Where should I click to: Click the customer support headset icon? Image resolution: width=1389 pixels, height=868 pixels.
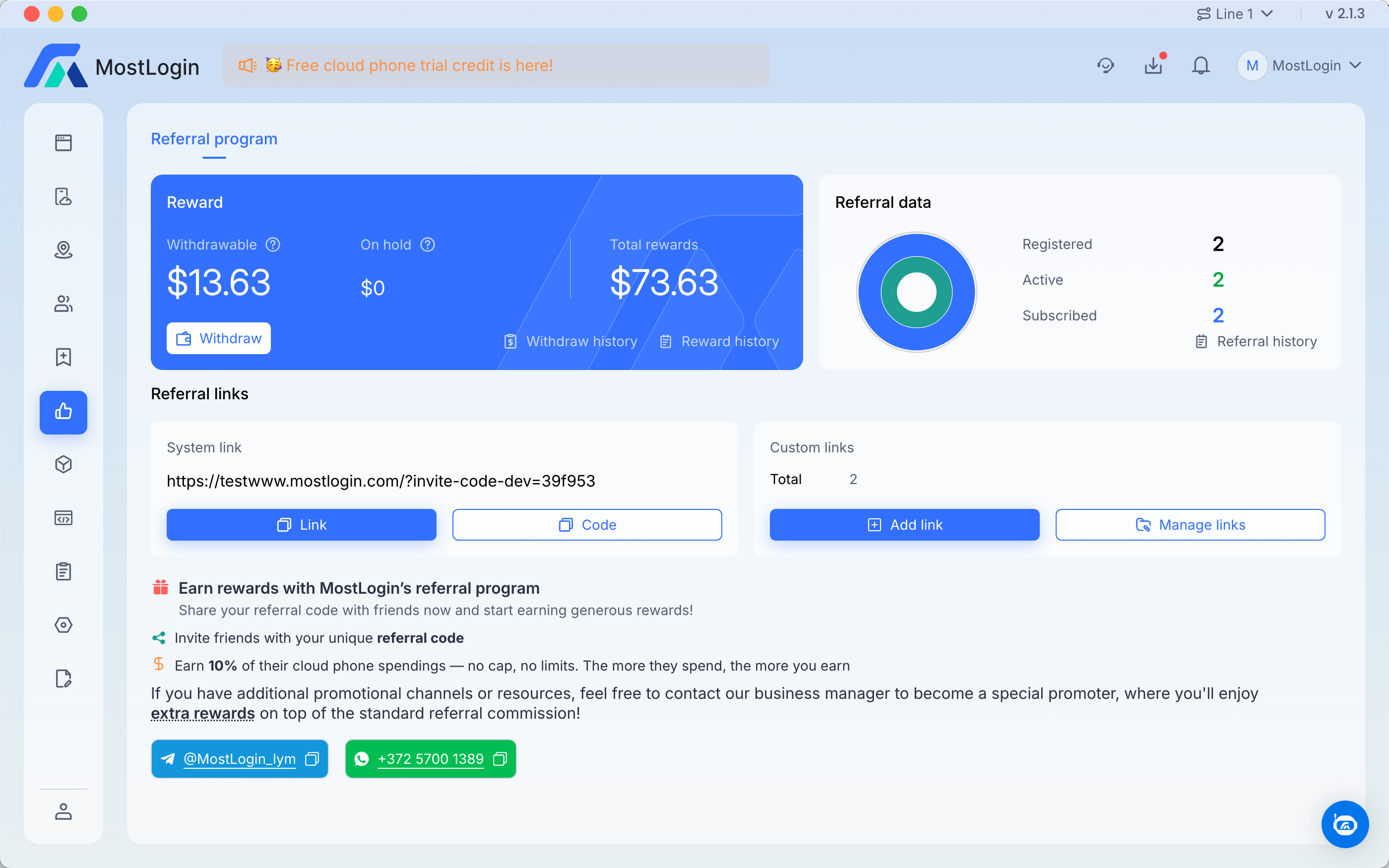tap(1105, 65)
